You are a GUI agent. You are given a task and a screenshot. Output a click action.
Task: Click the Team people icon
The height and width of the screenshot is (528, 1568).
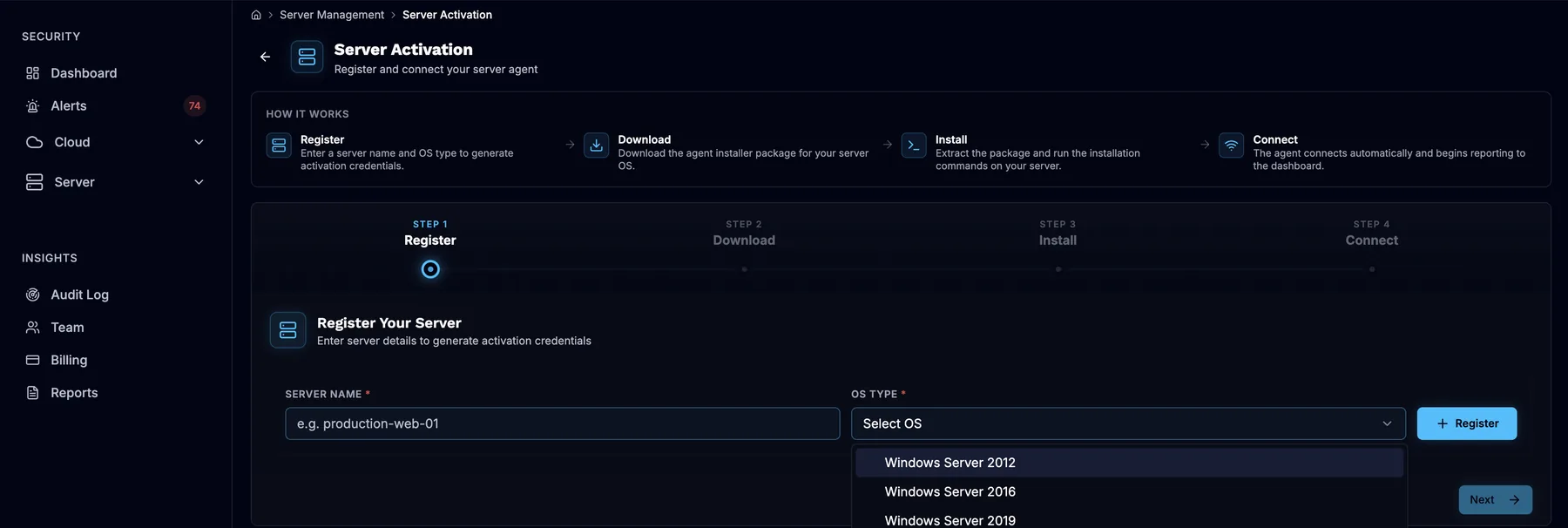click(x=33, y=328)
